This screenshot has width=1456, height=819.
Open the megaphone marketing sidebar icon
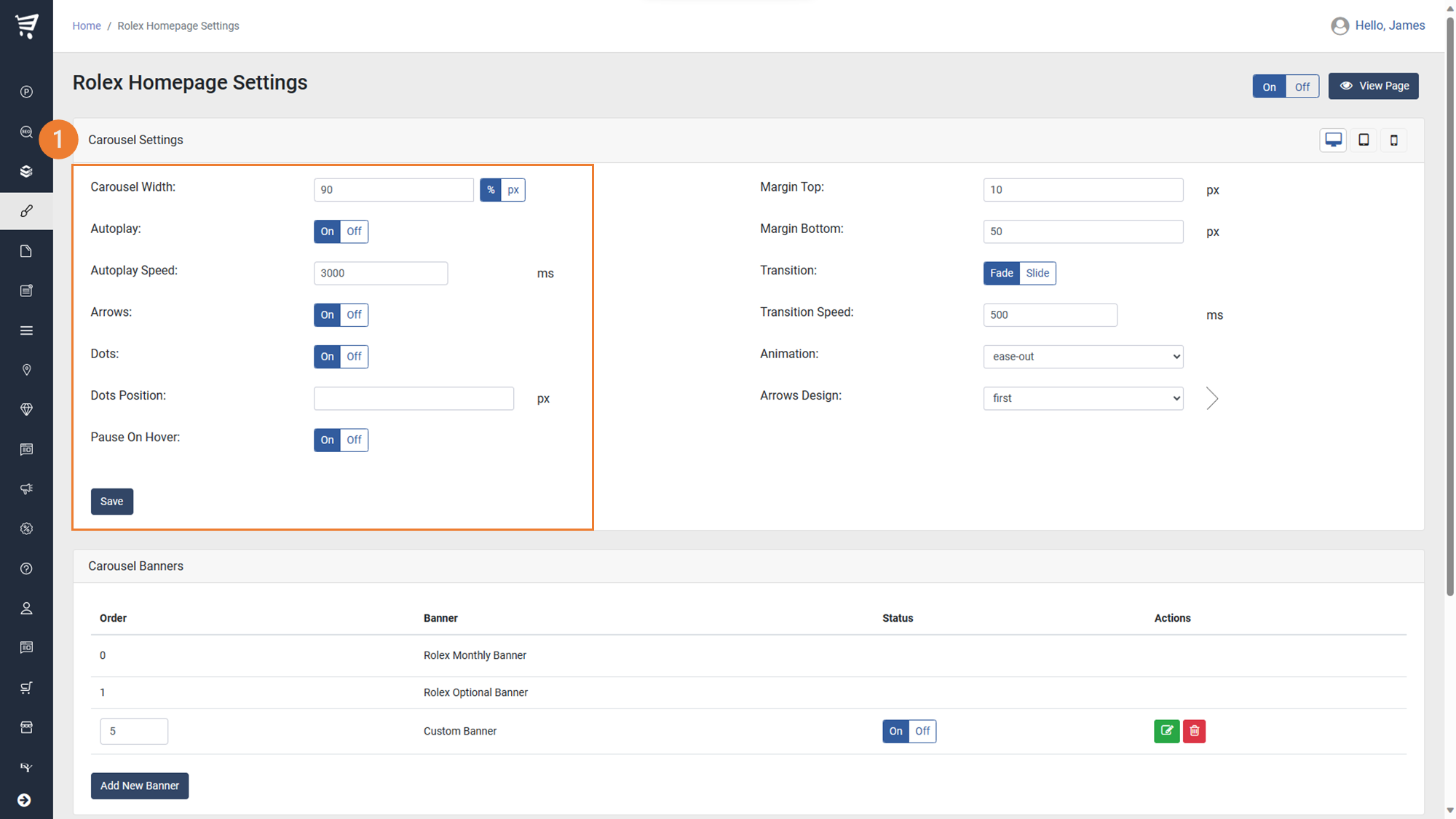26,489
